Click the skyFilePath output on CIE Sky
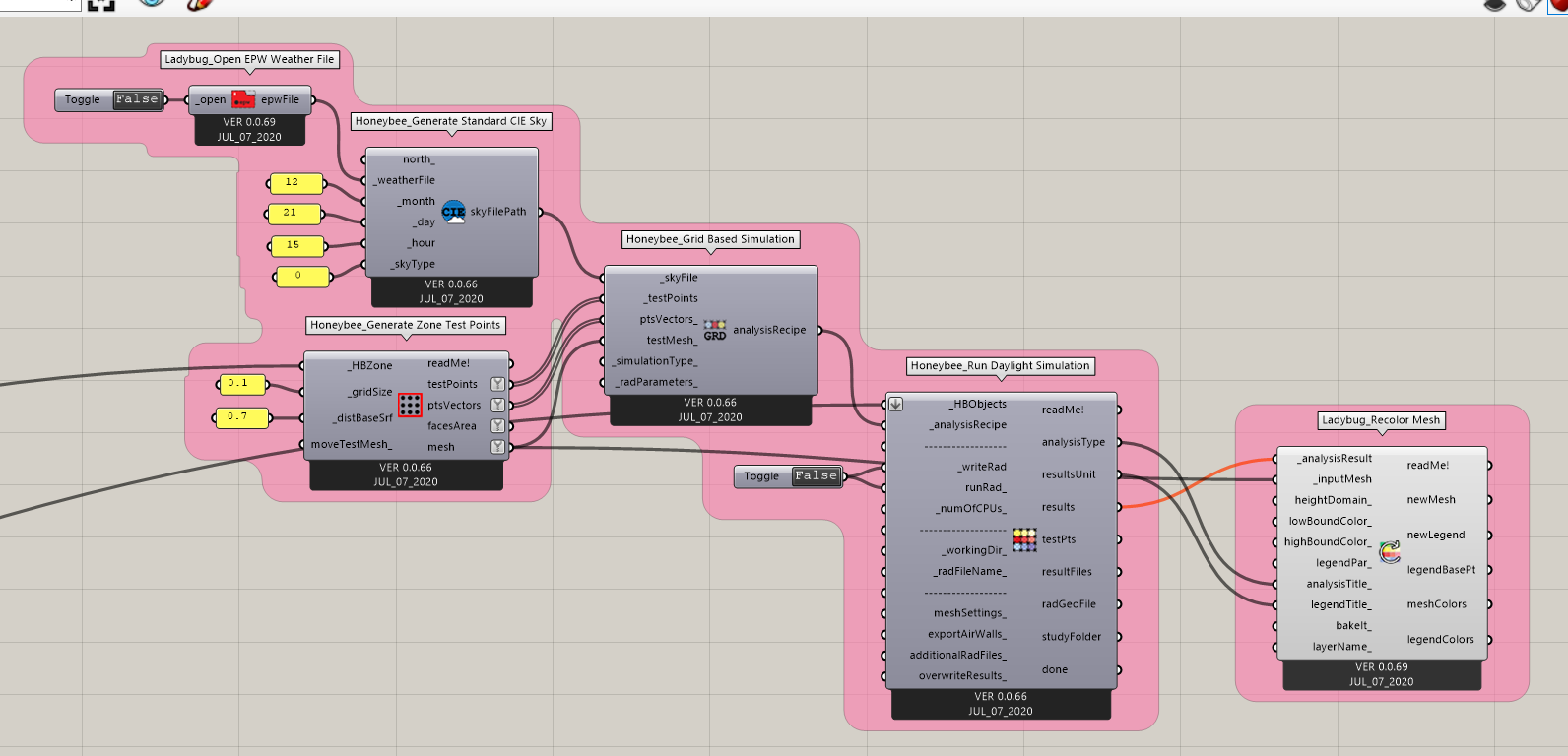This screenshot has height=756, width=1568. pyautogui.click(x=498, y=212)
